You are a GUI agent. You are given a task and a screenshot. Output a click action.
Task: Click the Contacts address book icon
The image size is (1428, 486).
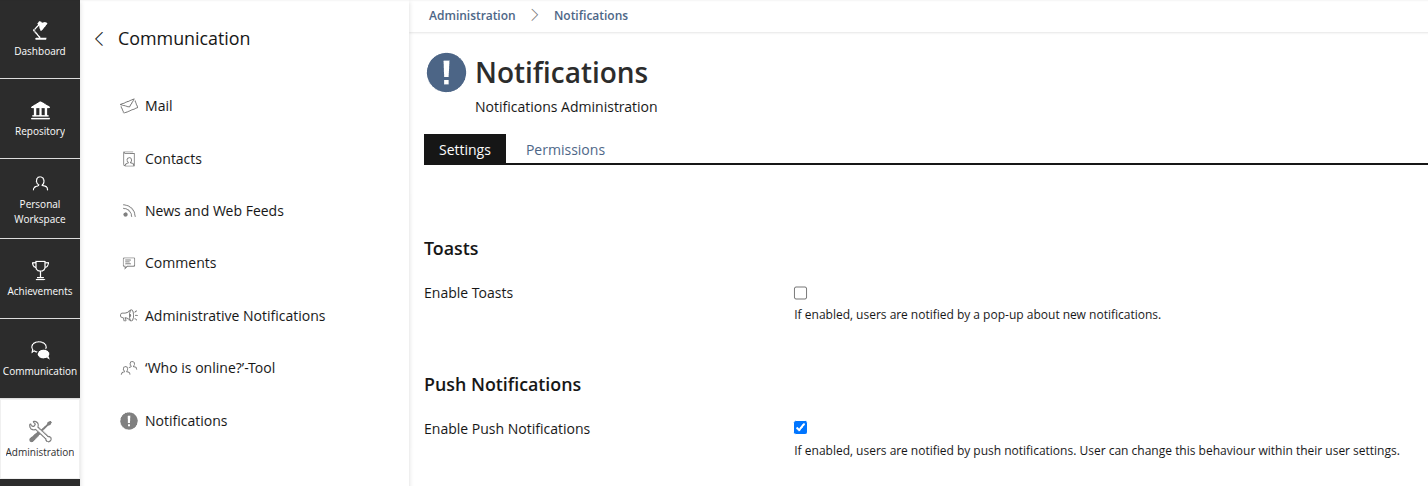point(128,159)
